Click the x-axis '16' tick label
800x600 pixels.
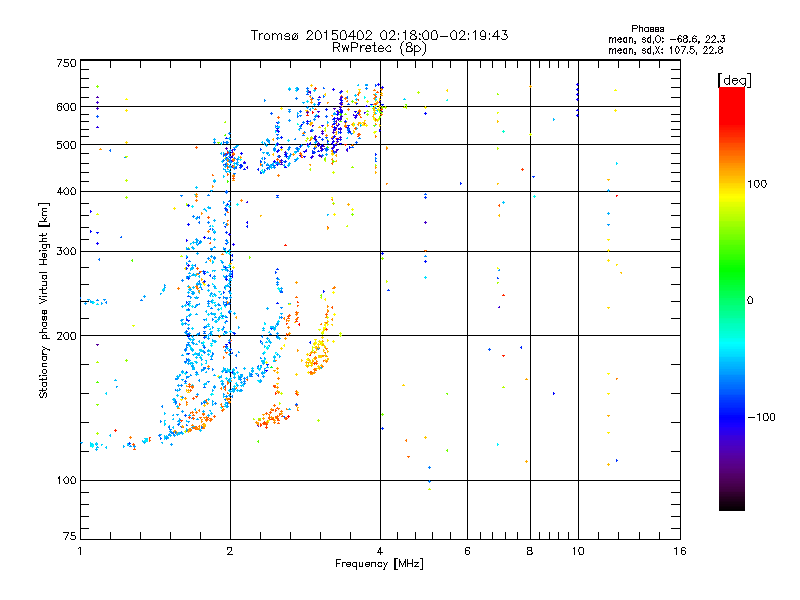pyautogui.click(x=680, y=551)
